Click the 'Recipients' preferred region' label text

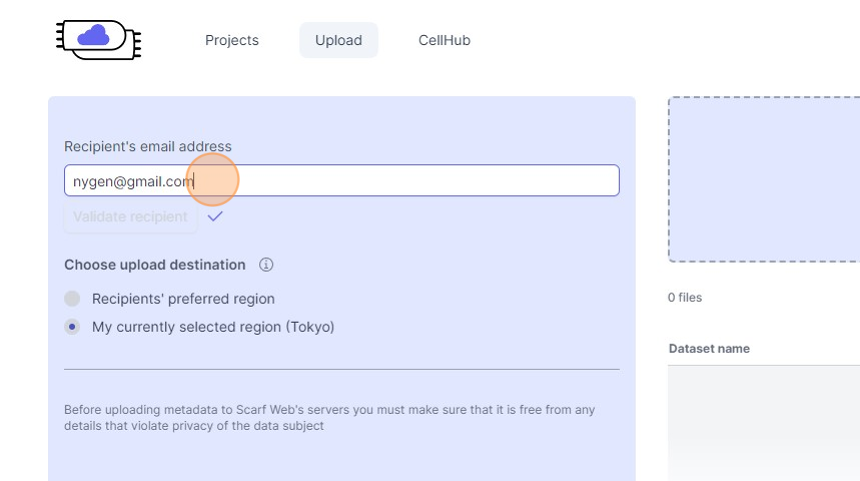tap(183, 299)
